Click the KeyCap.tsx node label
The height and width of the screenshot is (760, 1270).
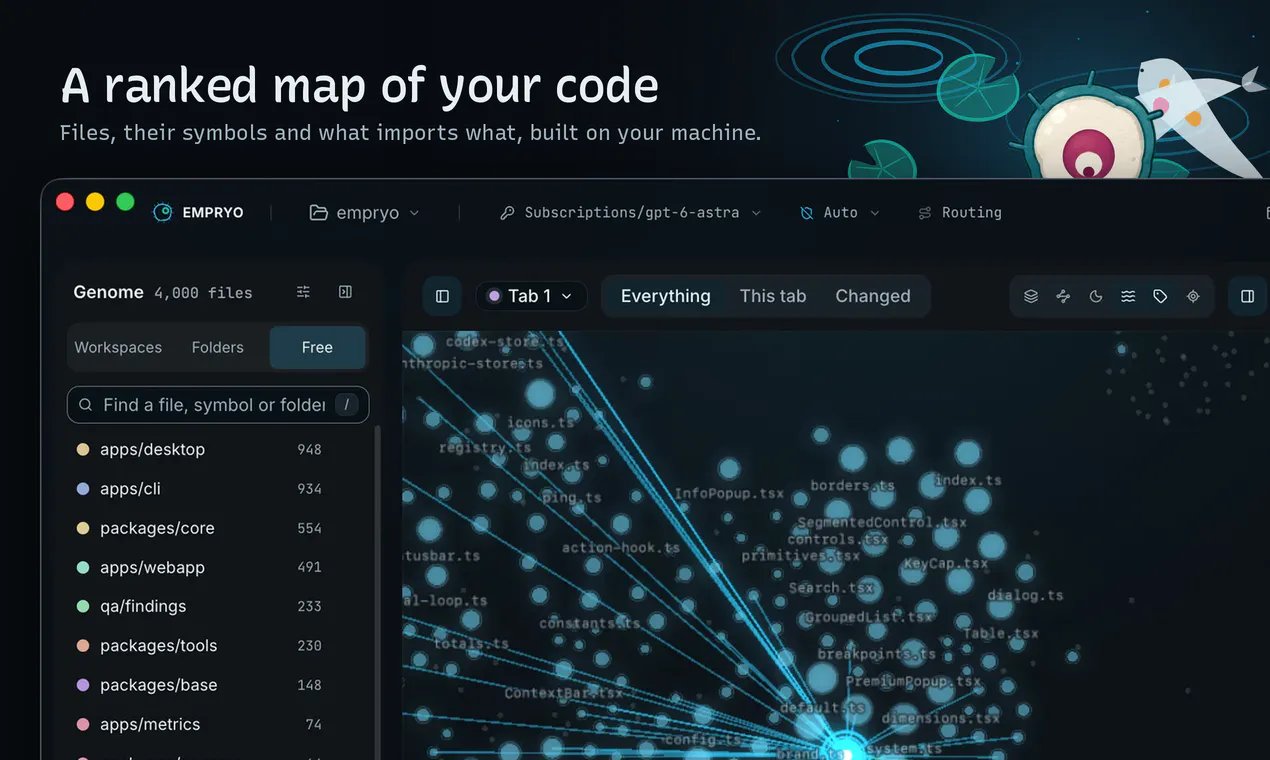coord(945,563)
